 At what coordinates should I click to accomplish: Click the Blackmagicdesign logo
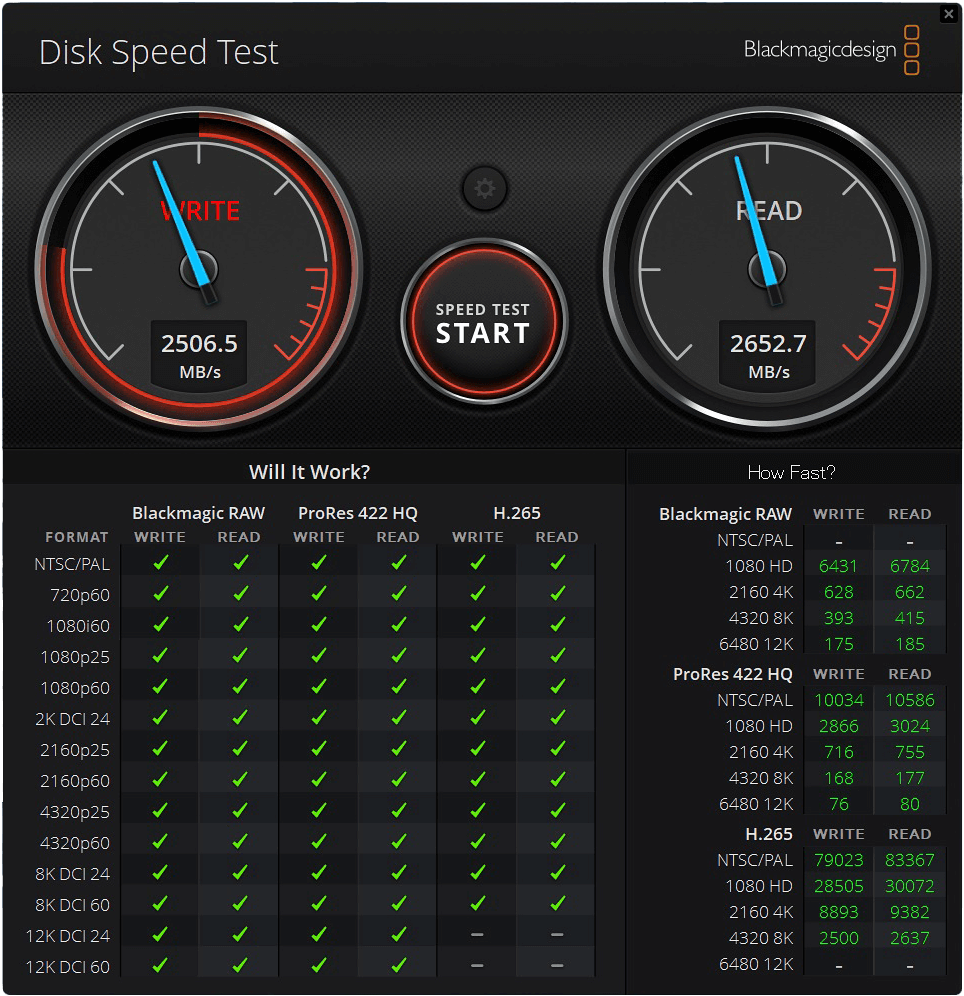(x=831, y=50)
